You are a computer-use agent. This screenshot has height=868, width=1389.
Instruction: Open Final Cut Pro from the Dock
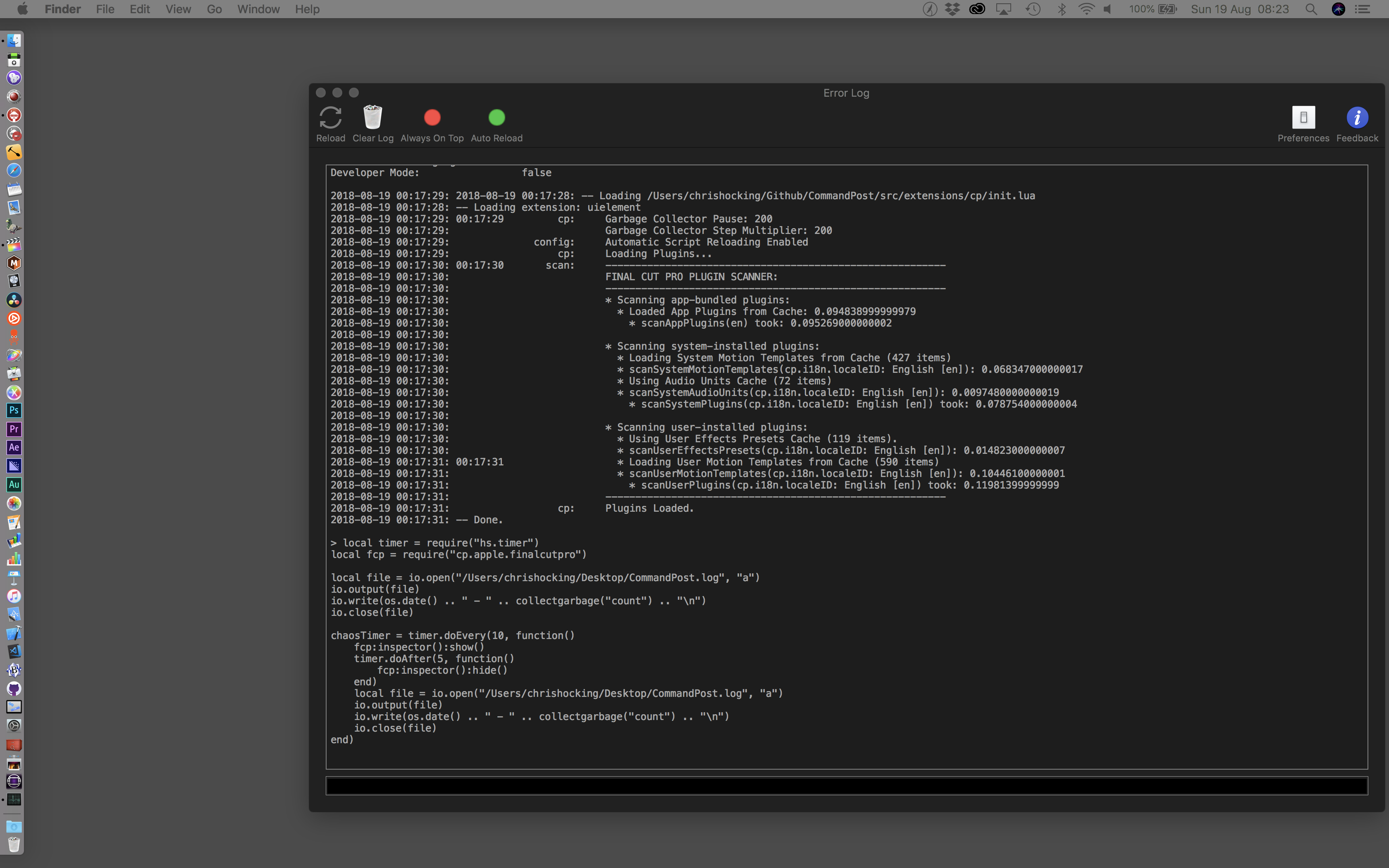14,245
